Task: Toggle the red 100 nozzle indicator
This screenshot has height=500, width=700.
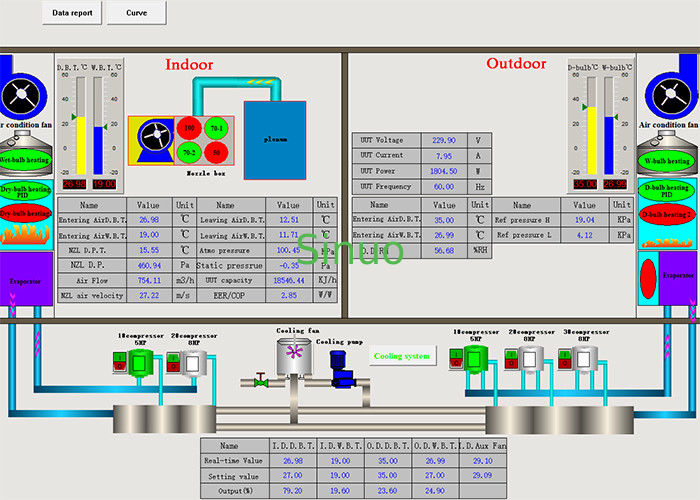Action: 188,128
